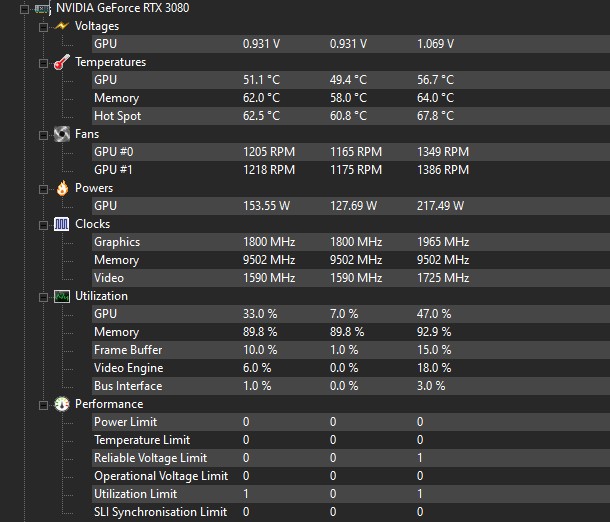Collapse the Powers section
The width and height of the screenshot is (610, 522).
43,189
